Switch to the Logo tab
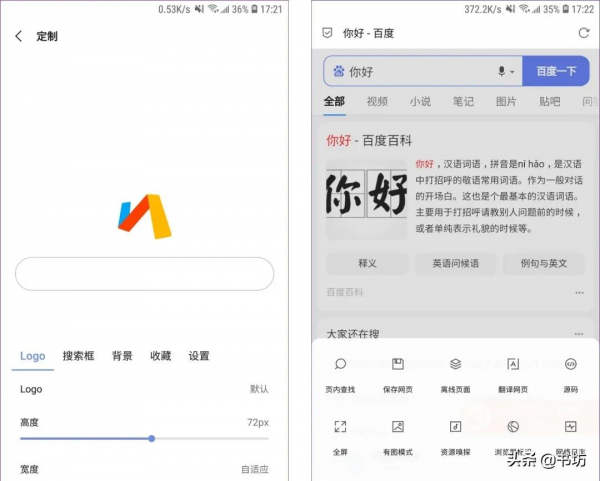This screenshot has height=481, width=600. click(x=33, y=356)
